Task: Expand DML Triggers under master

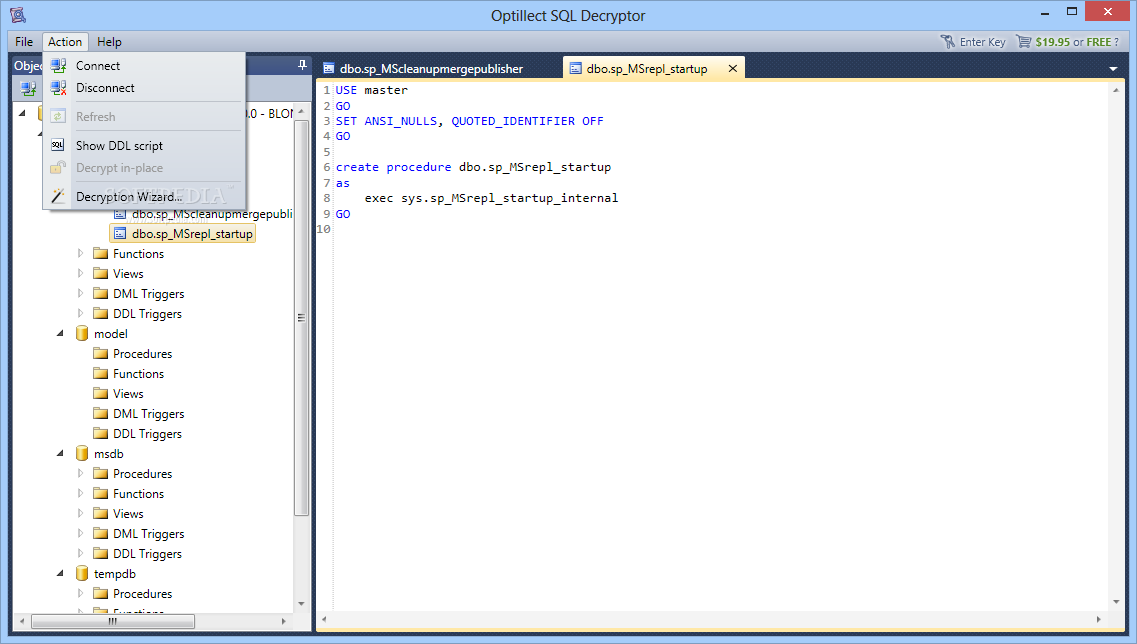Action: point(80,293)
